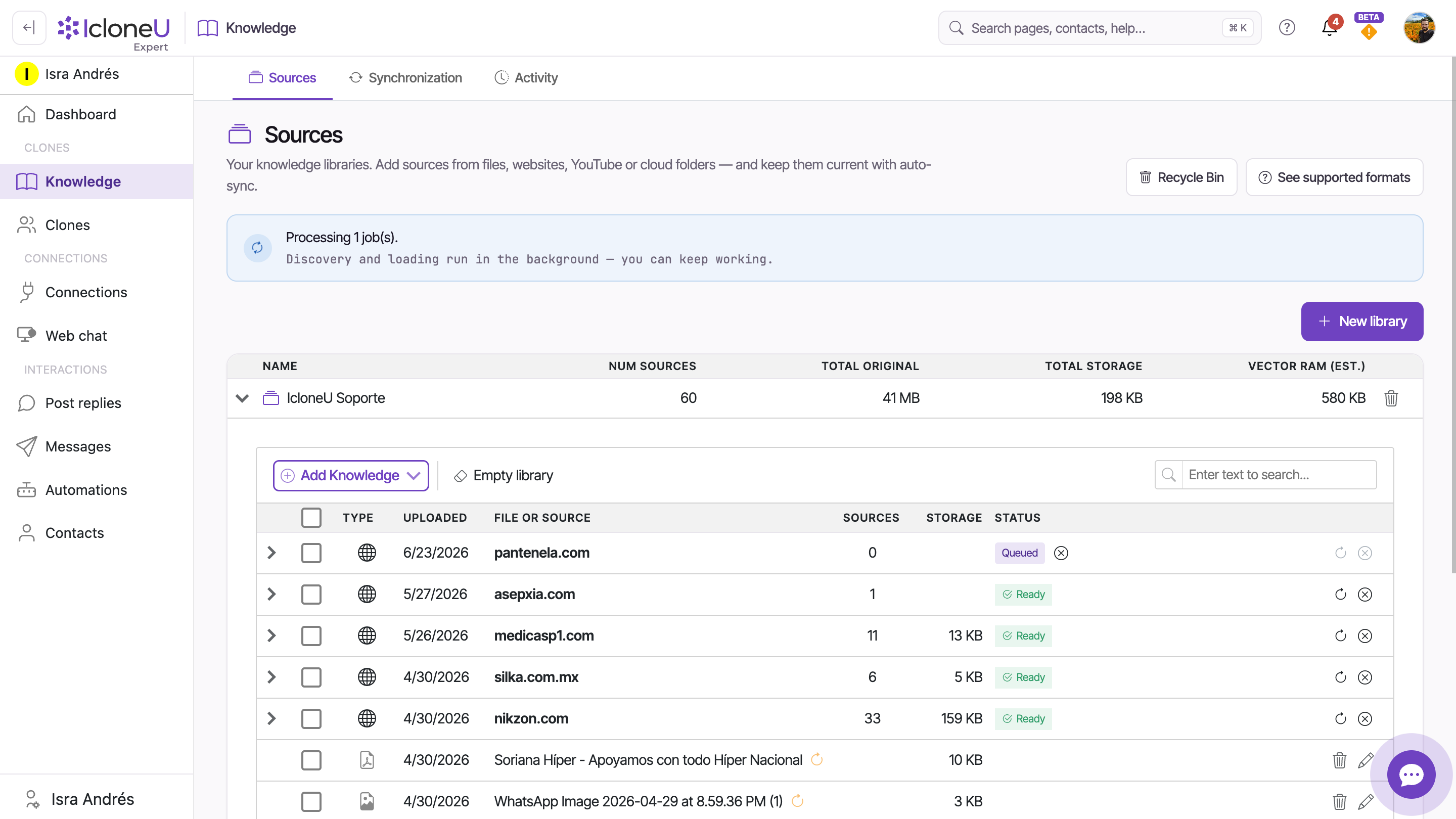Open Post replies in the sidebar
This screenshot has width=1456, height=819.
(x=97, y=403)
